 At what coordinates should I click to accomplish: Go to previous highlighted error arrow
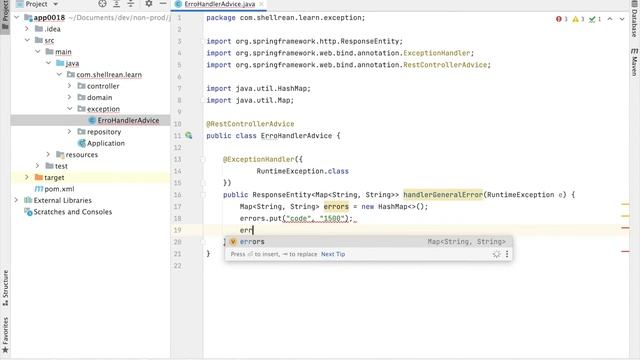pyautogui.click(x=610, y=19)
